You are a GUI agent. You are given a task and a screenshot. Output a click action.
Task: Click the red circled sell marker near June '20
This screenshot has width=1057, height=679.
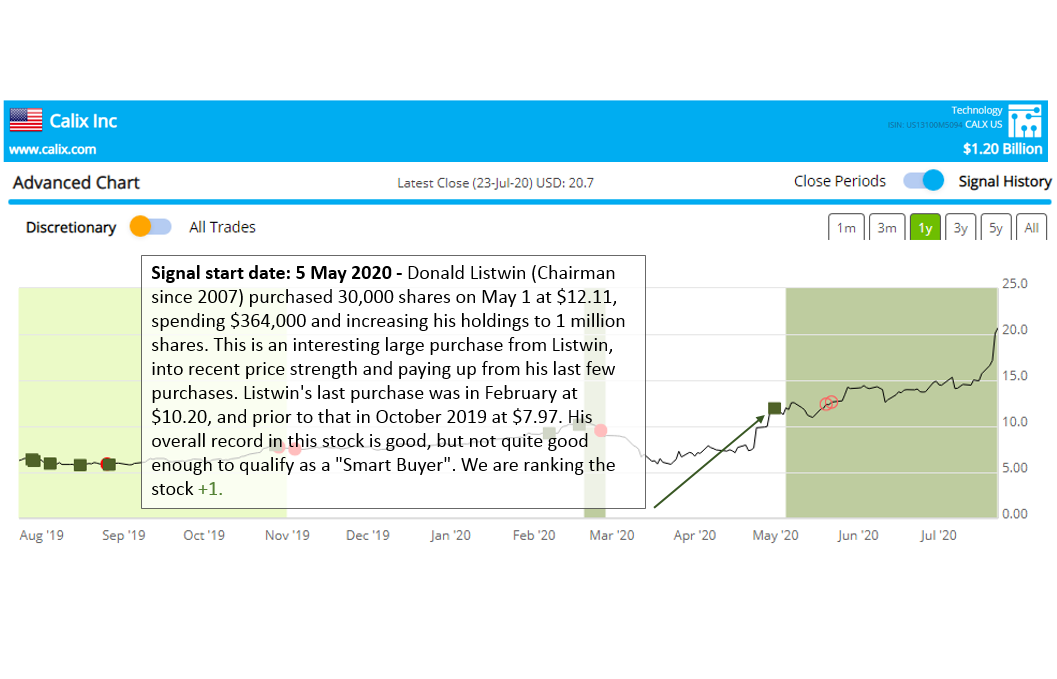click(827, 403)
